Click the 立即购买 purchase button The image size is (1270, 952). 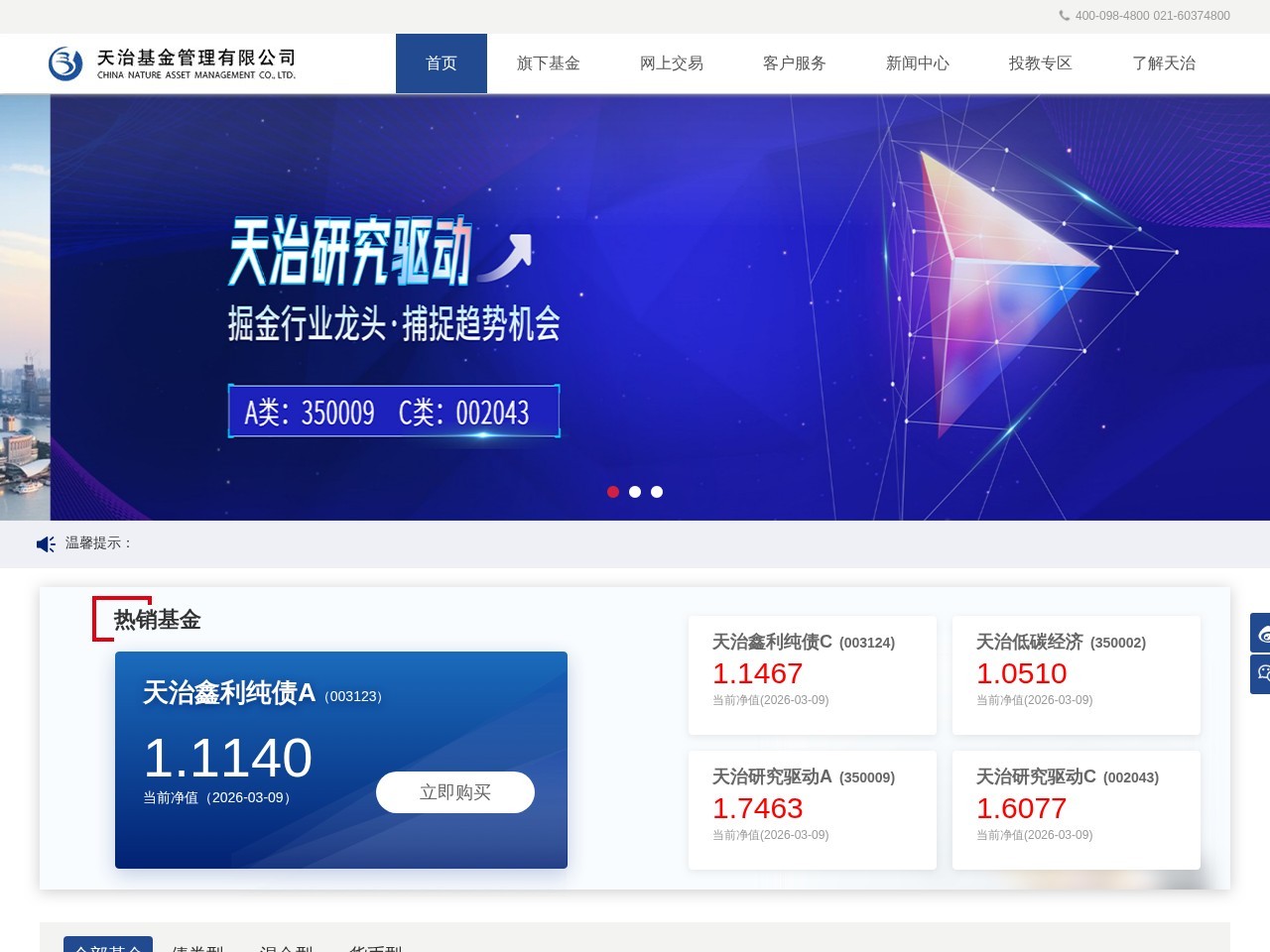coord(454,791)
